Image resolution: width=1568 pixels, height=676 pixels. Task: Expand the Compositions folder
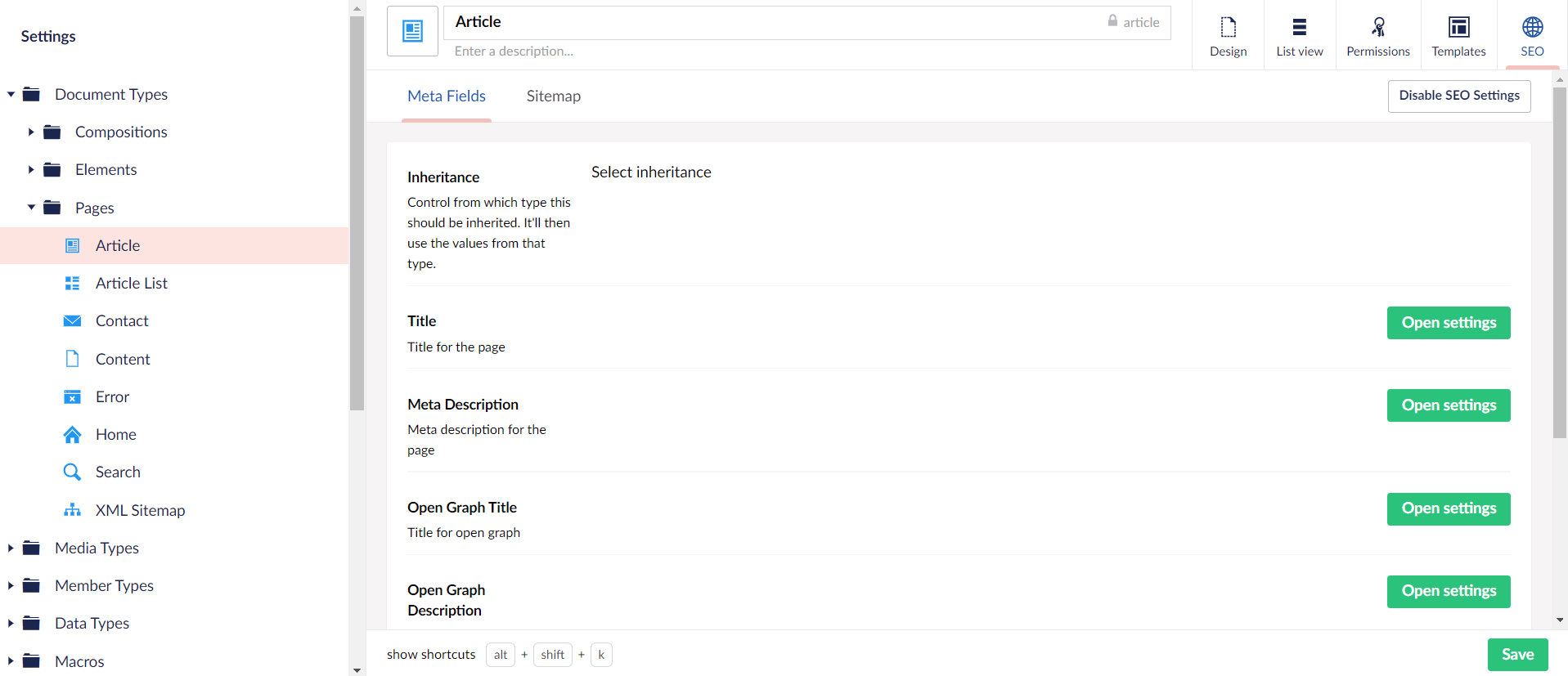[31, 132]
